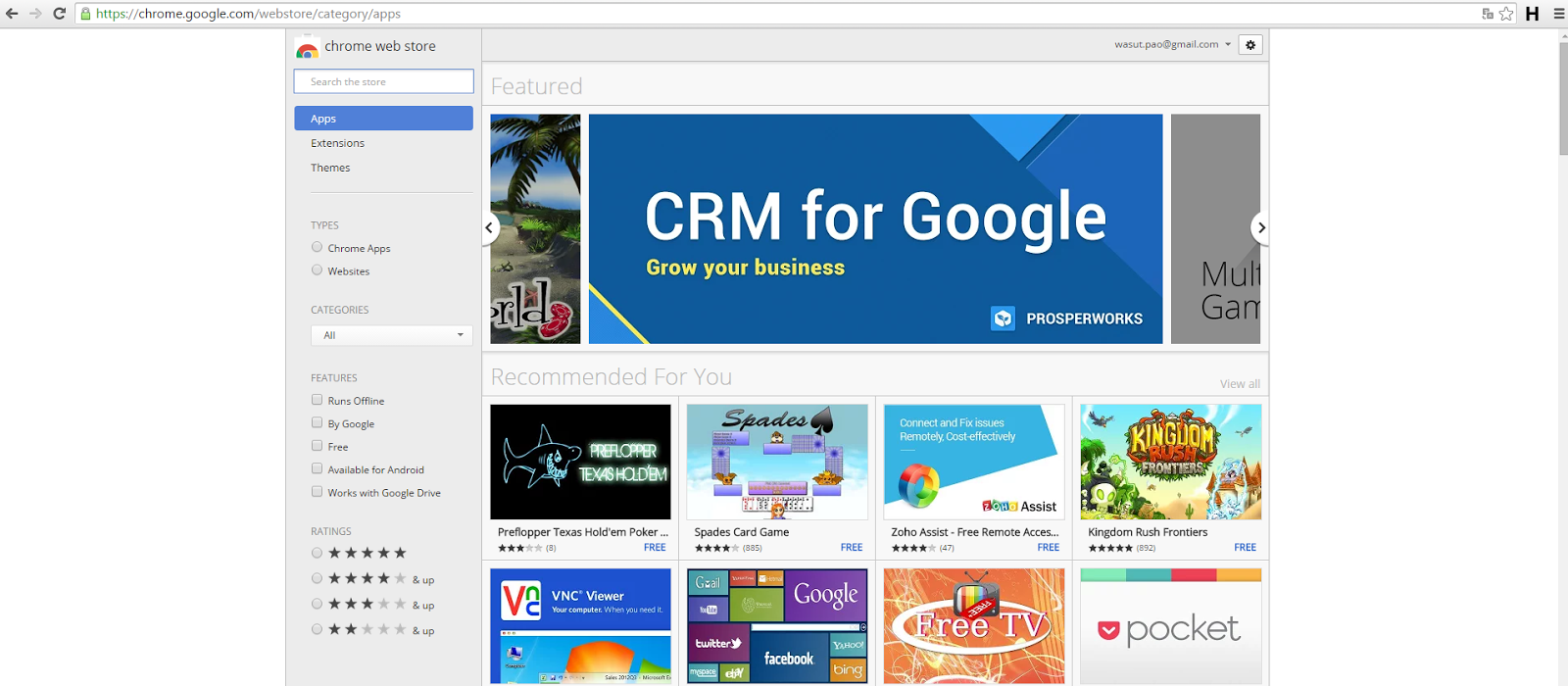Select the three stars & up rating
Viewport: 1568px width, 686px height.
(317, 604)
